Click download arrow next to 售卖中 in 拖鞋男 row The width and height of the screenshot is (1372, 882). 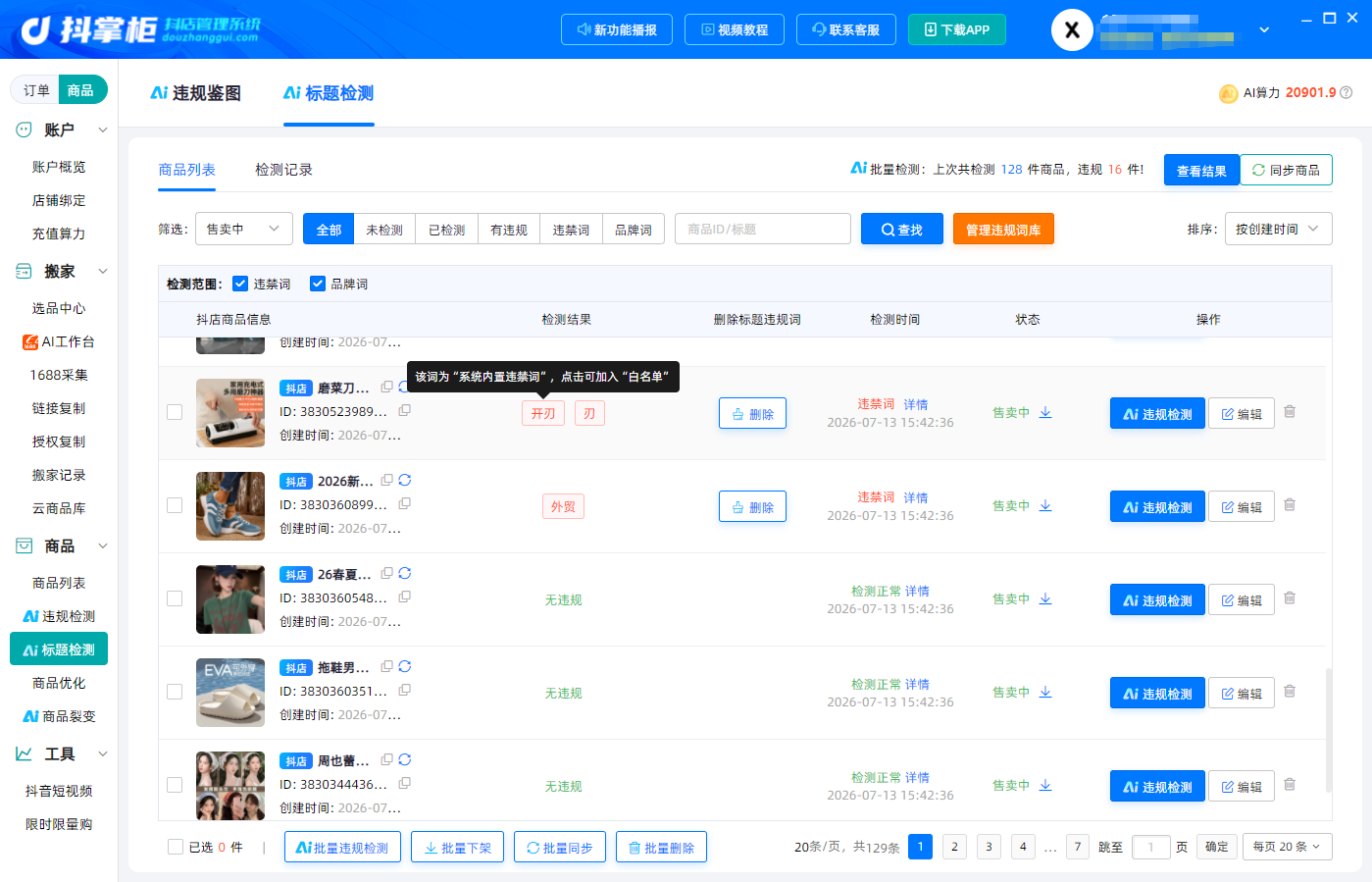(x=1045, y=692)
